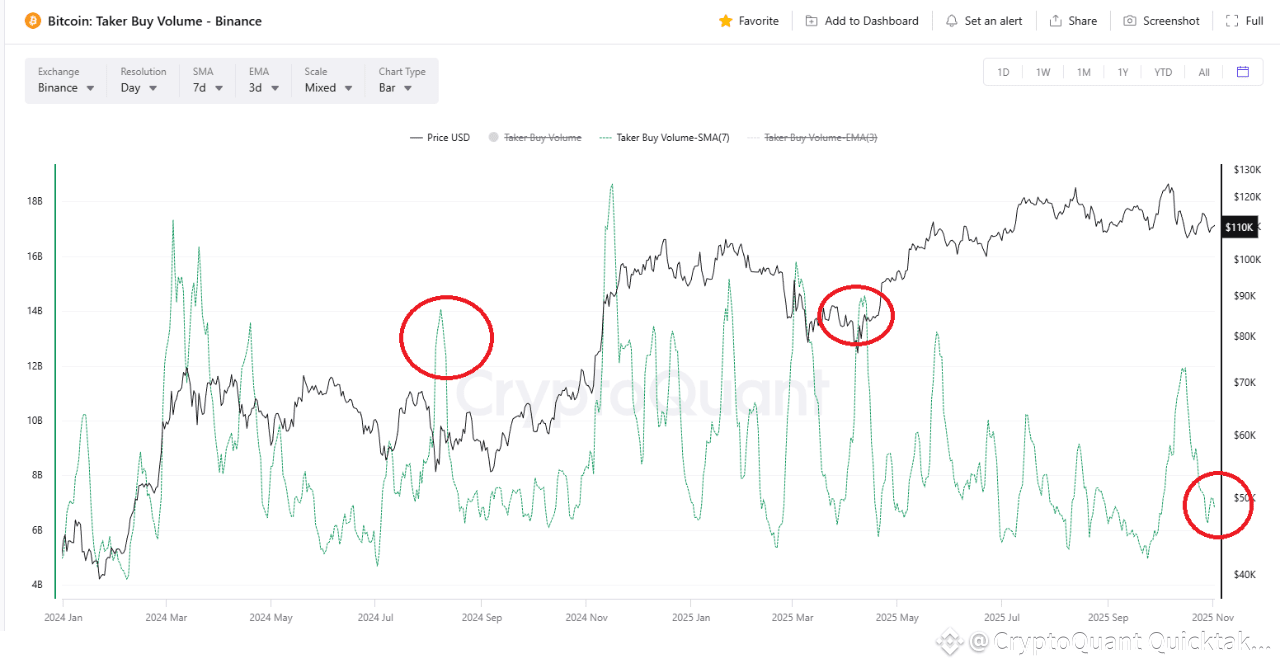Click the $110K current price label
This screenshot has height=667, width=1280.
tap(1239, 228)
